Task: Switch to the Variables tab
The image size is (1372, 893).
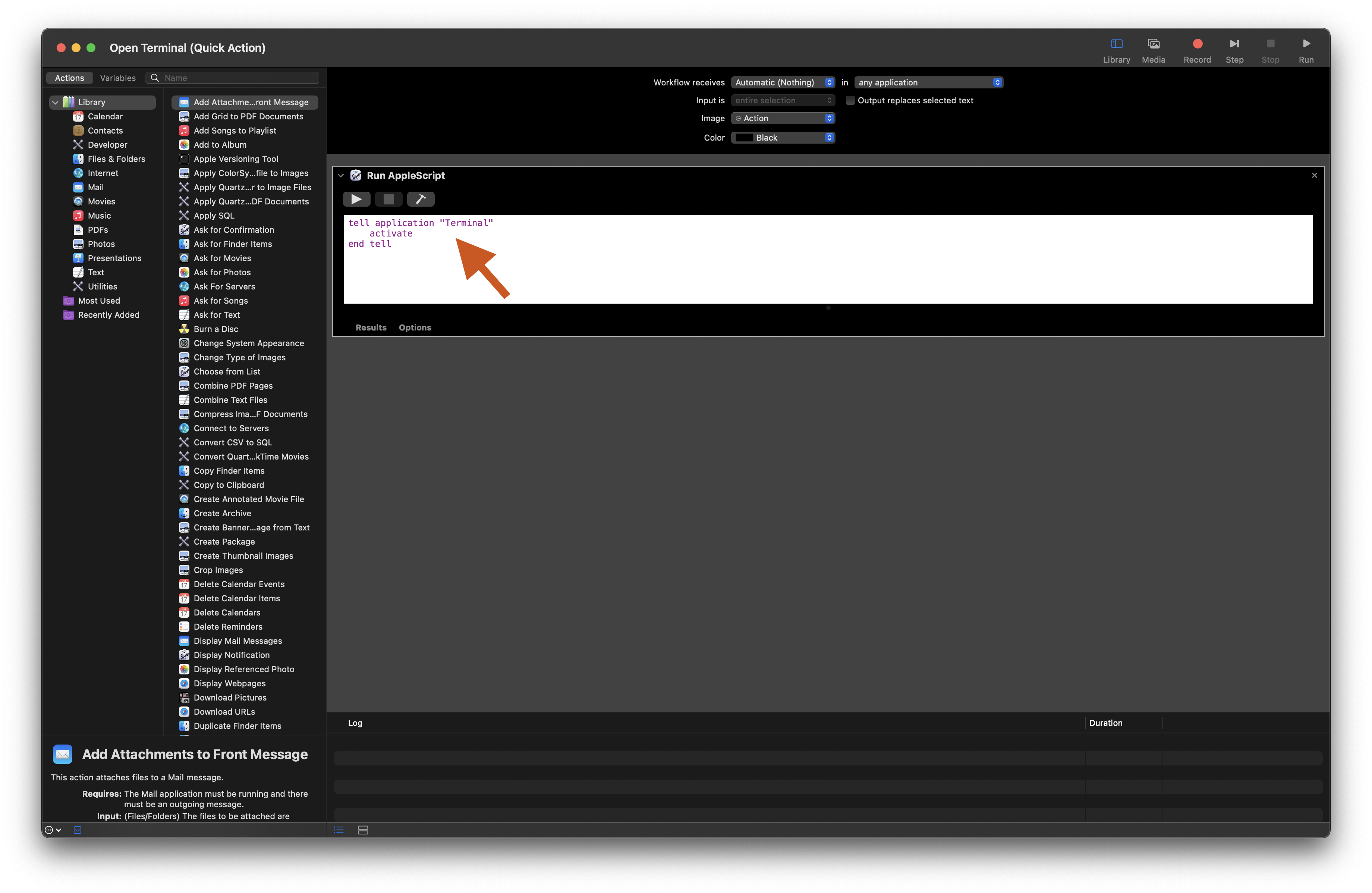Action: click(x=117, y=78)
